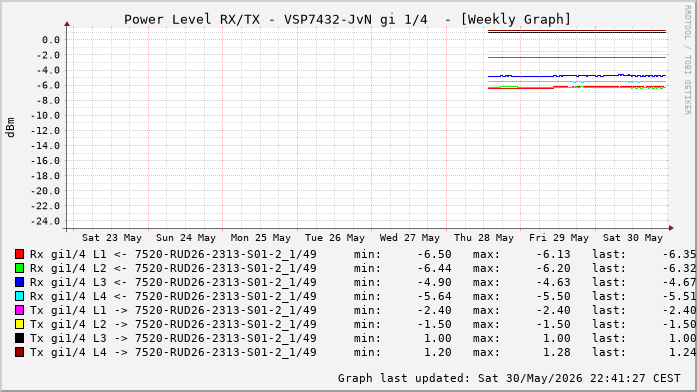Click the blue Rx L3 legend swatch
The height and width of the screenshot is (392, 697).
coord(19,282)
